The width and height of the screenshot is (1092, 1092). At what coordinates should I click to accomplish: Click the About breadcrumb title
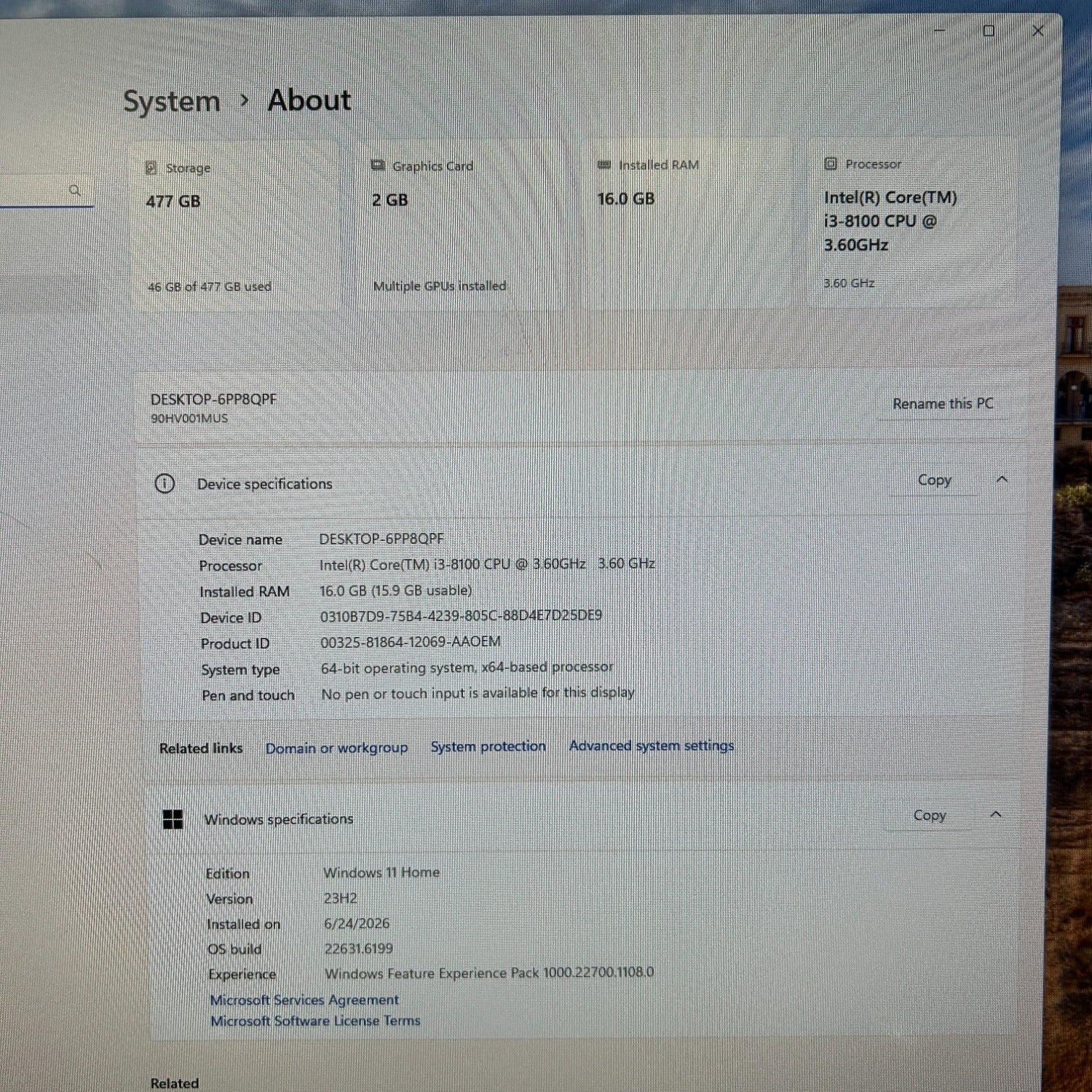point(309,100)
